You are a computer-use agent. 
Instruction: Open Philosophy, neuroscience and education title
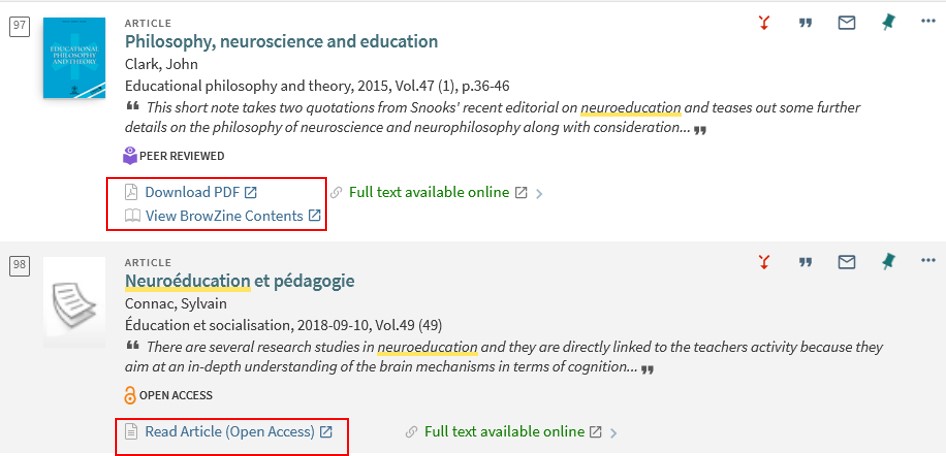coord(281,42)
